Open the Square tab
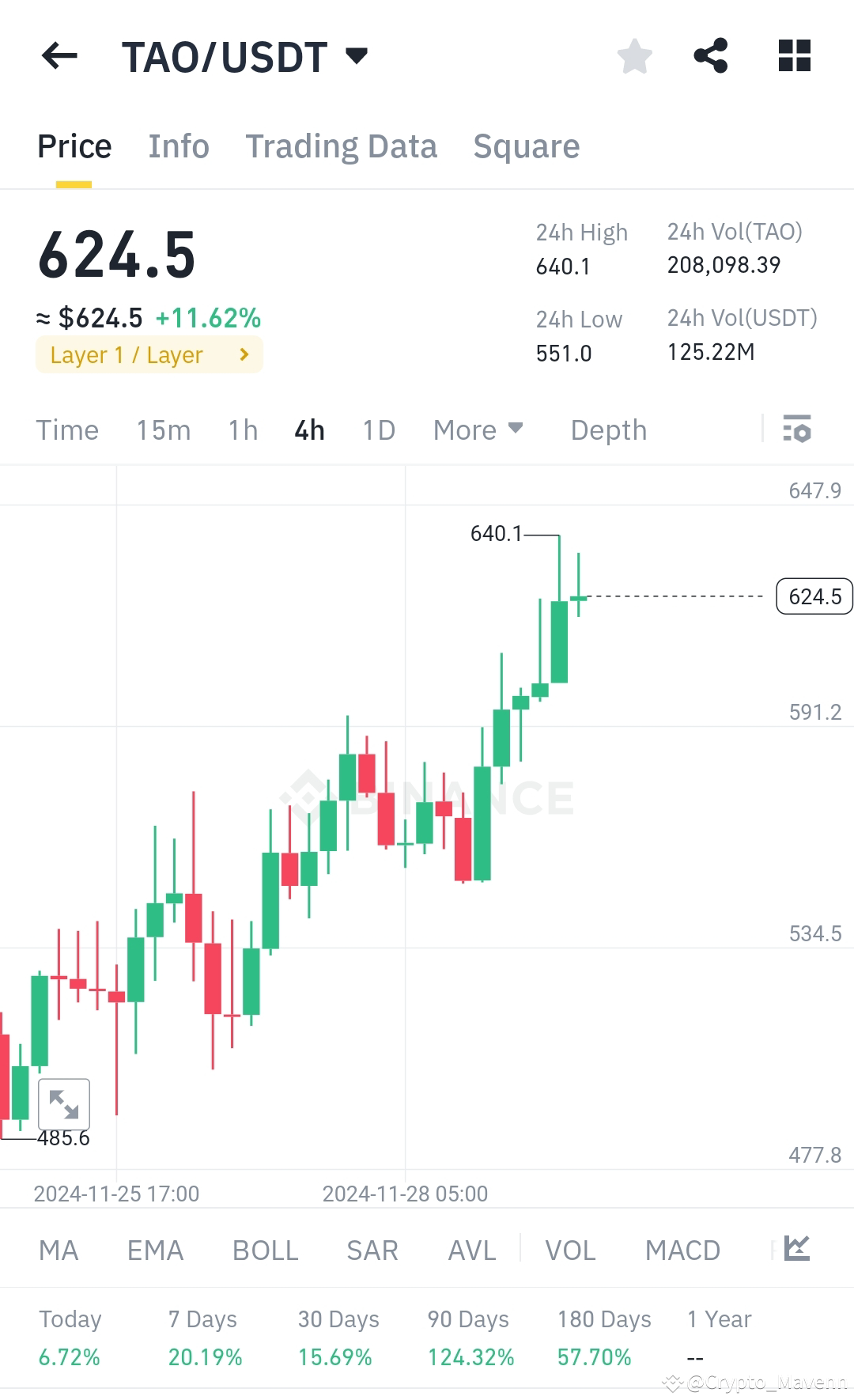This screenshot has height=1400, width=854. click(526, 146)
